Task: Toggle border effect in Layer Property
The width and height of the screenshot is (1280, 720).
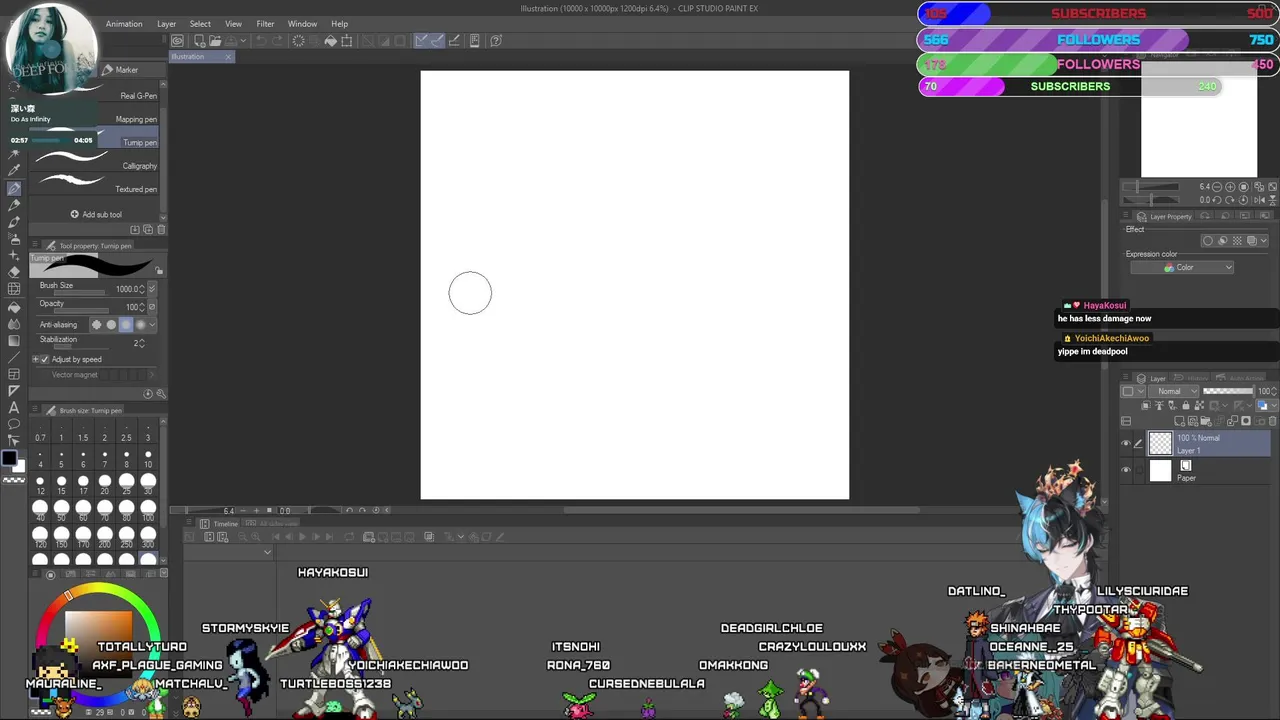Action: 1208,240
